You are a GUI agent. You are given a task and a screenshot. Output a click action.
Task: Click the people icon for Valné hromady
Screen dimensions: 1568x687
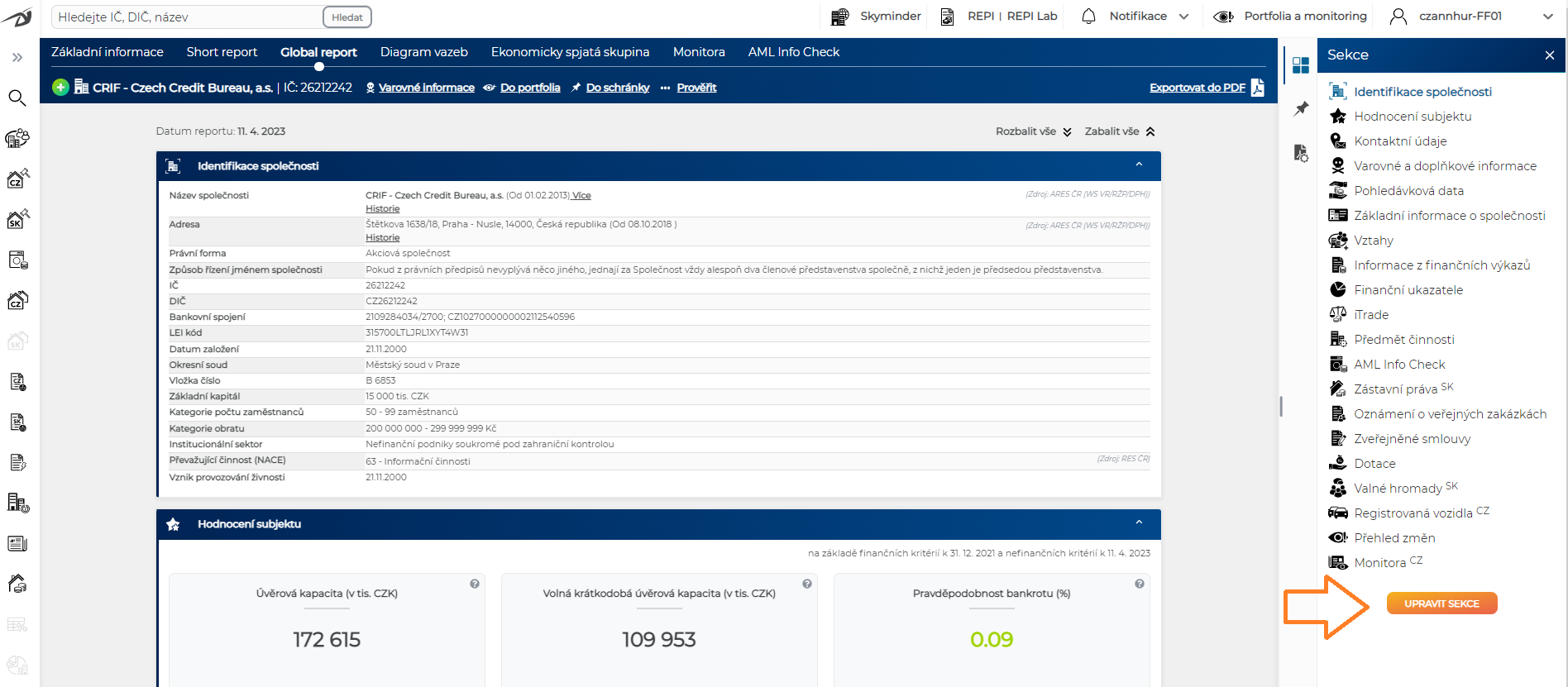(1337, 489)
